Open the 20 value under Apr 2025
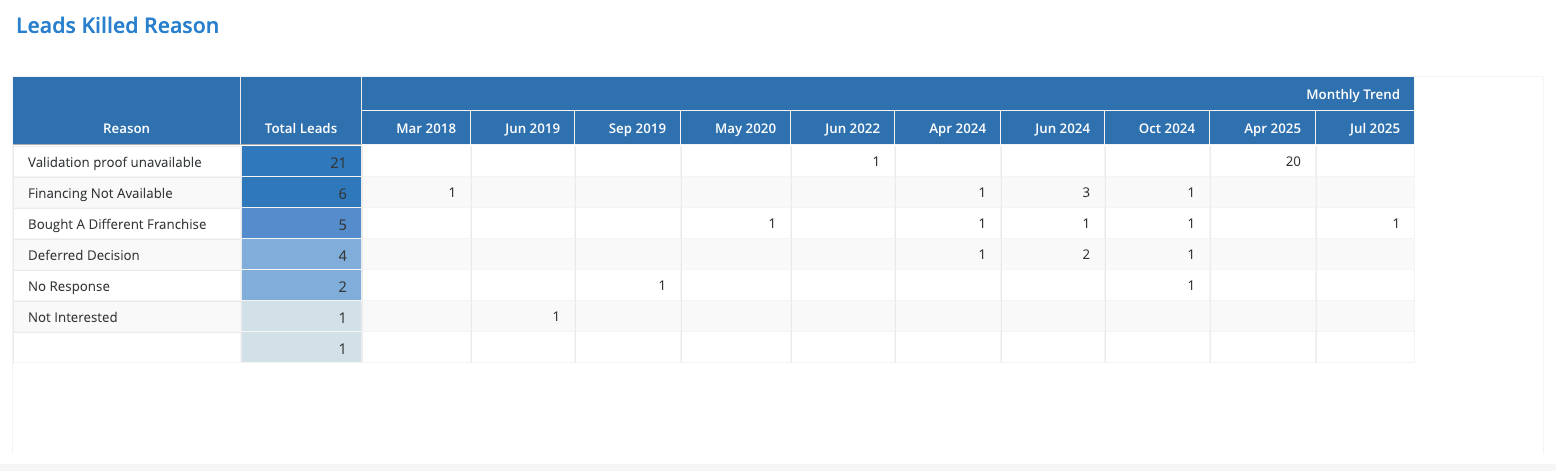This screenshot has width=1556, height=471. point(1292,162)
